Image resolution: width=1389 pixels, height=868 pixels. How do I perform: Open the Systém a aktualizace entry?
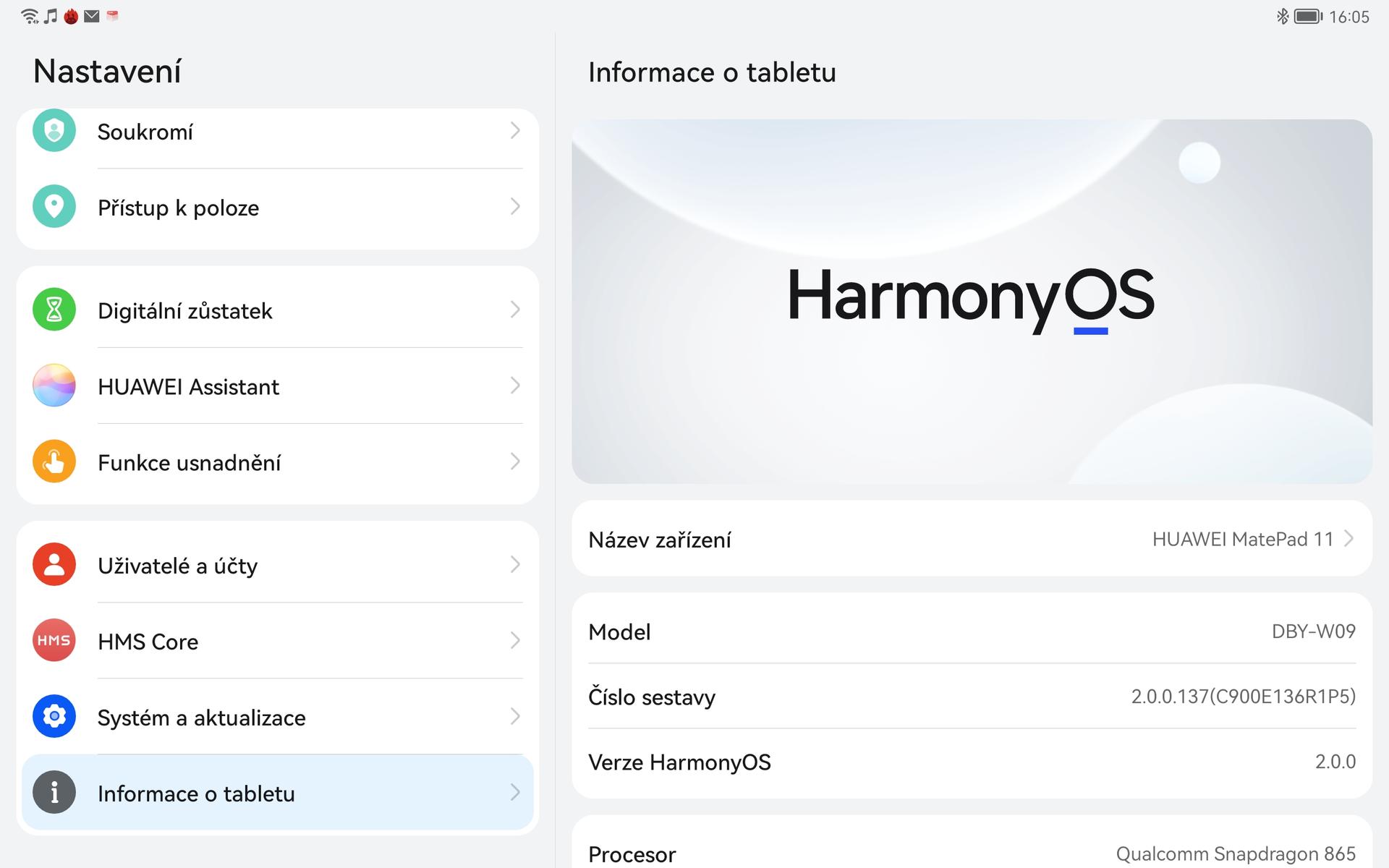click(x=277, y=716)
